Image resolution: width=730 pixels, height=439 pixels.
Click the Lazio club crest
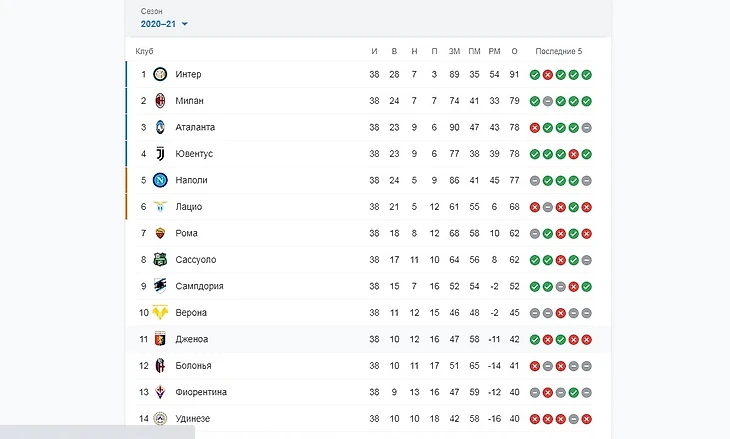[x=160, y=207]
